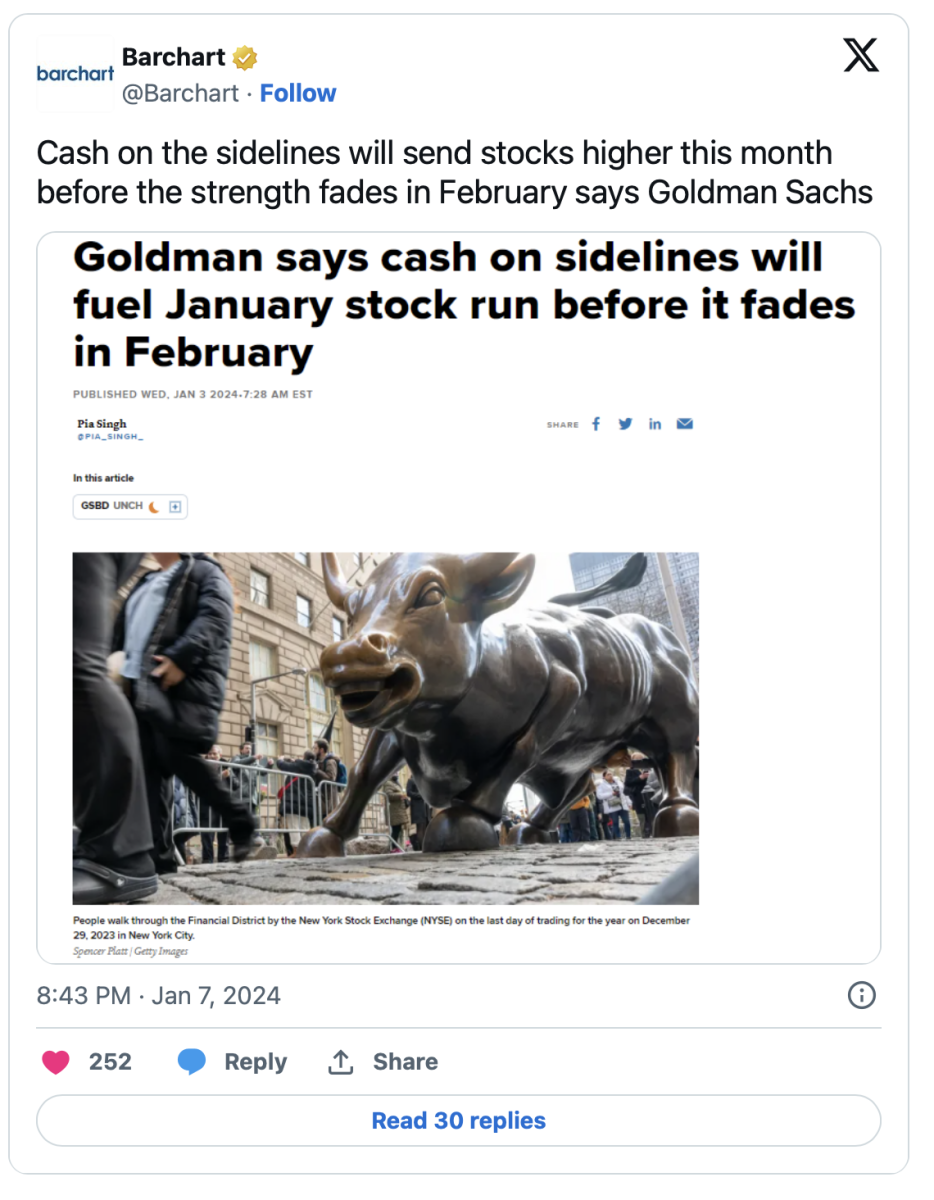Open the Share options for tweet

tap(383, 1062)
